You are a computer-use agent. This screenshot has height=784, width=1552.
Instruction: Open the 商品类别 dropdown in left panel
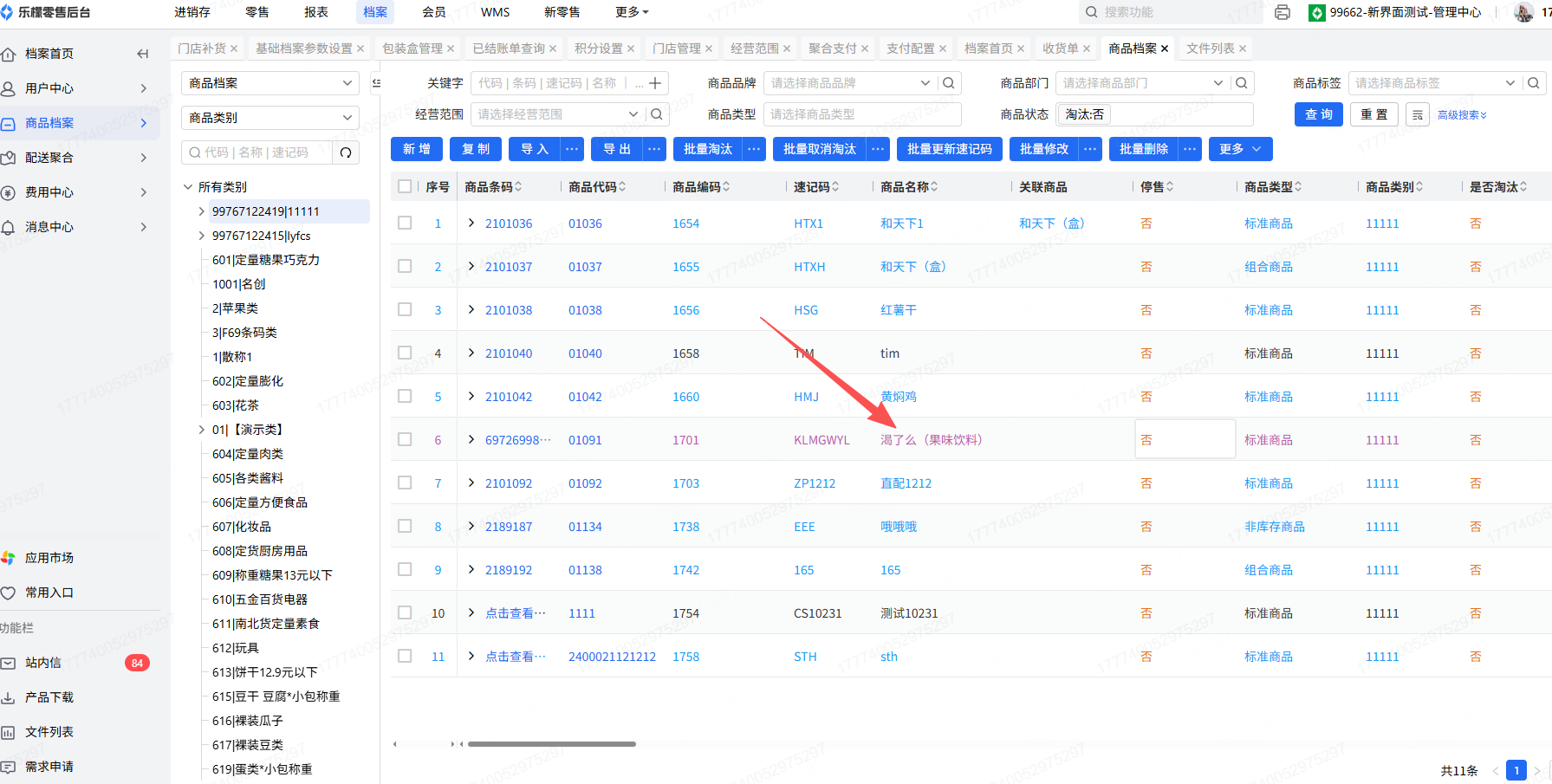tap(270, 118)
